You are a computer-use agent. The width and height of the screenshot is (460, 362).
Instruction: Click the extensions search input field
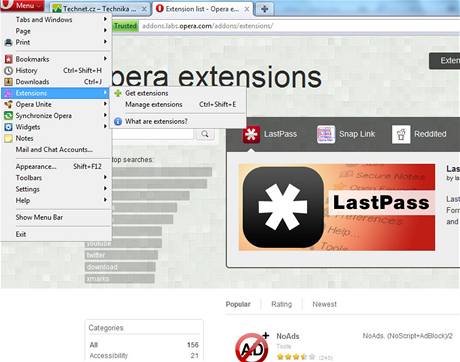tap(153, 134)
